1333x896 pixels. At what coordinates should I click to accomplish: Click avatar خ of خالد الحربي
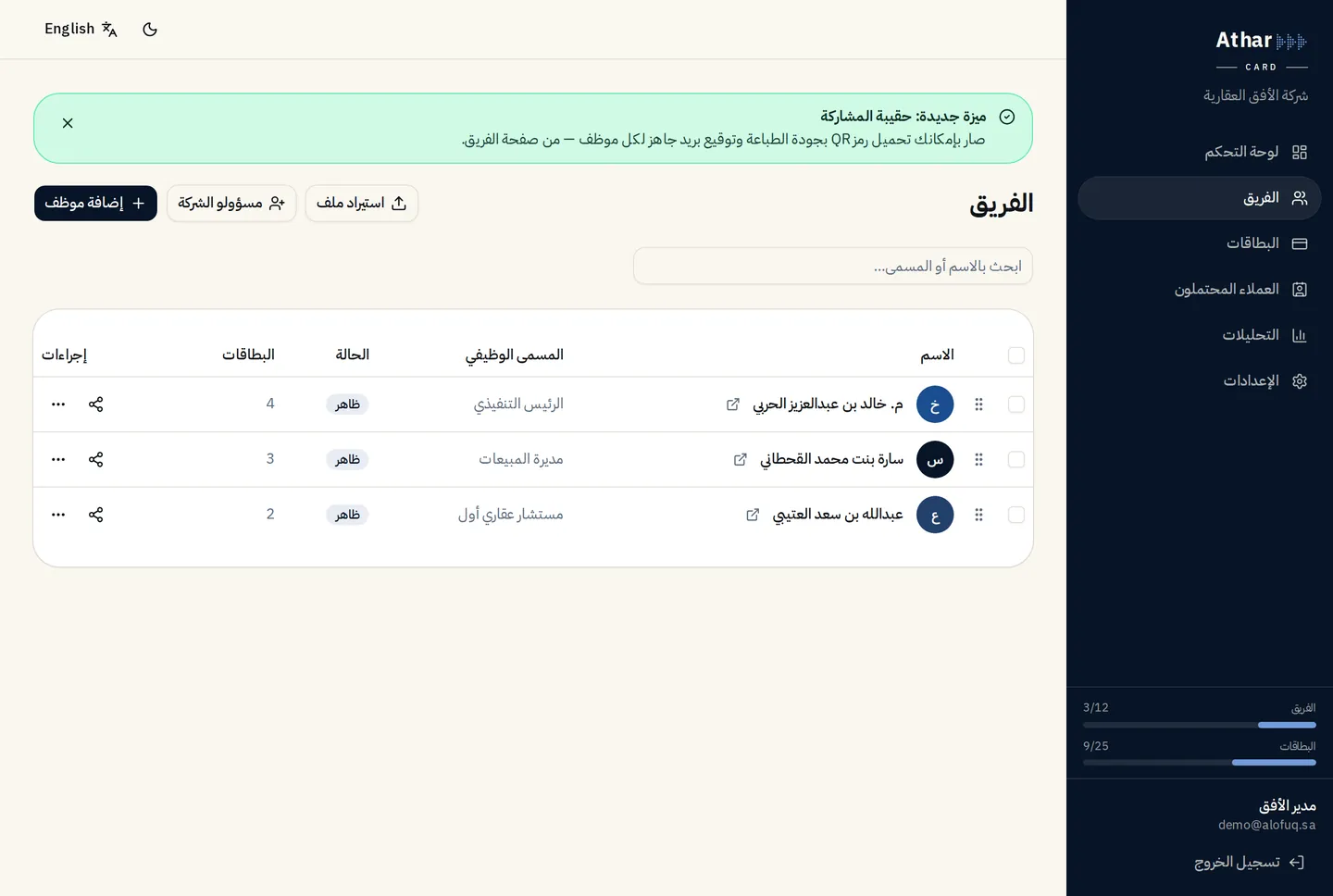point(935,404)
